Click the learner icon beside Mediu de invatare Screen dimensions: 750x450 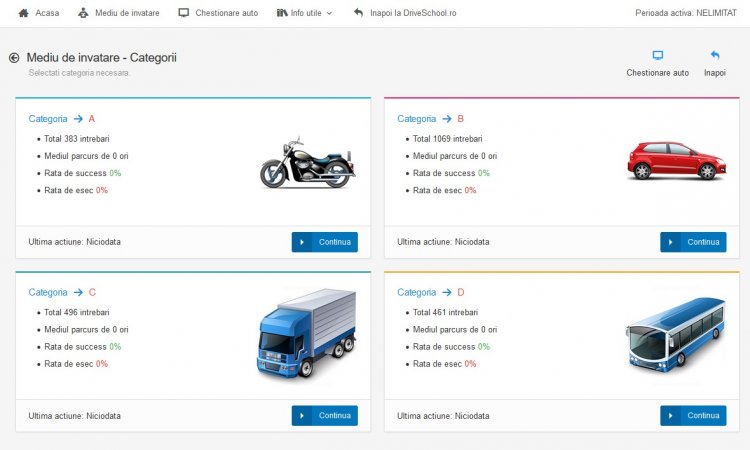click(x=83, y=13)
